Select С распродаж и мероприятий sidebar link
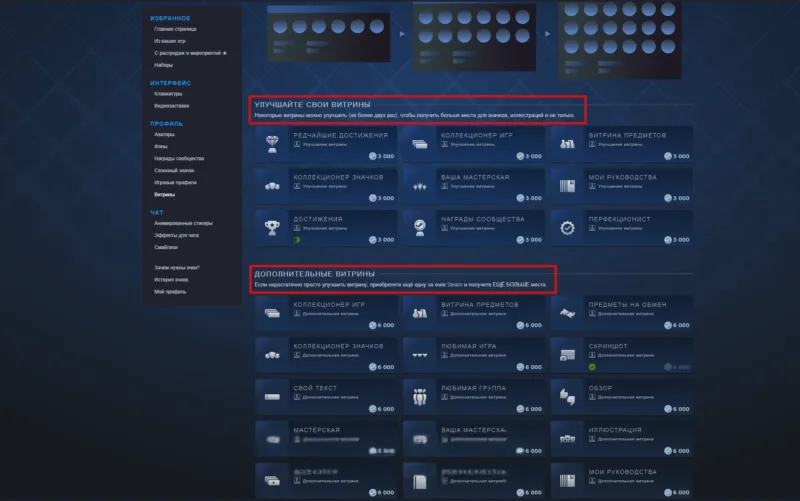The image size is (800, 501). pos(190,53)
